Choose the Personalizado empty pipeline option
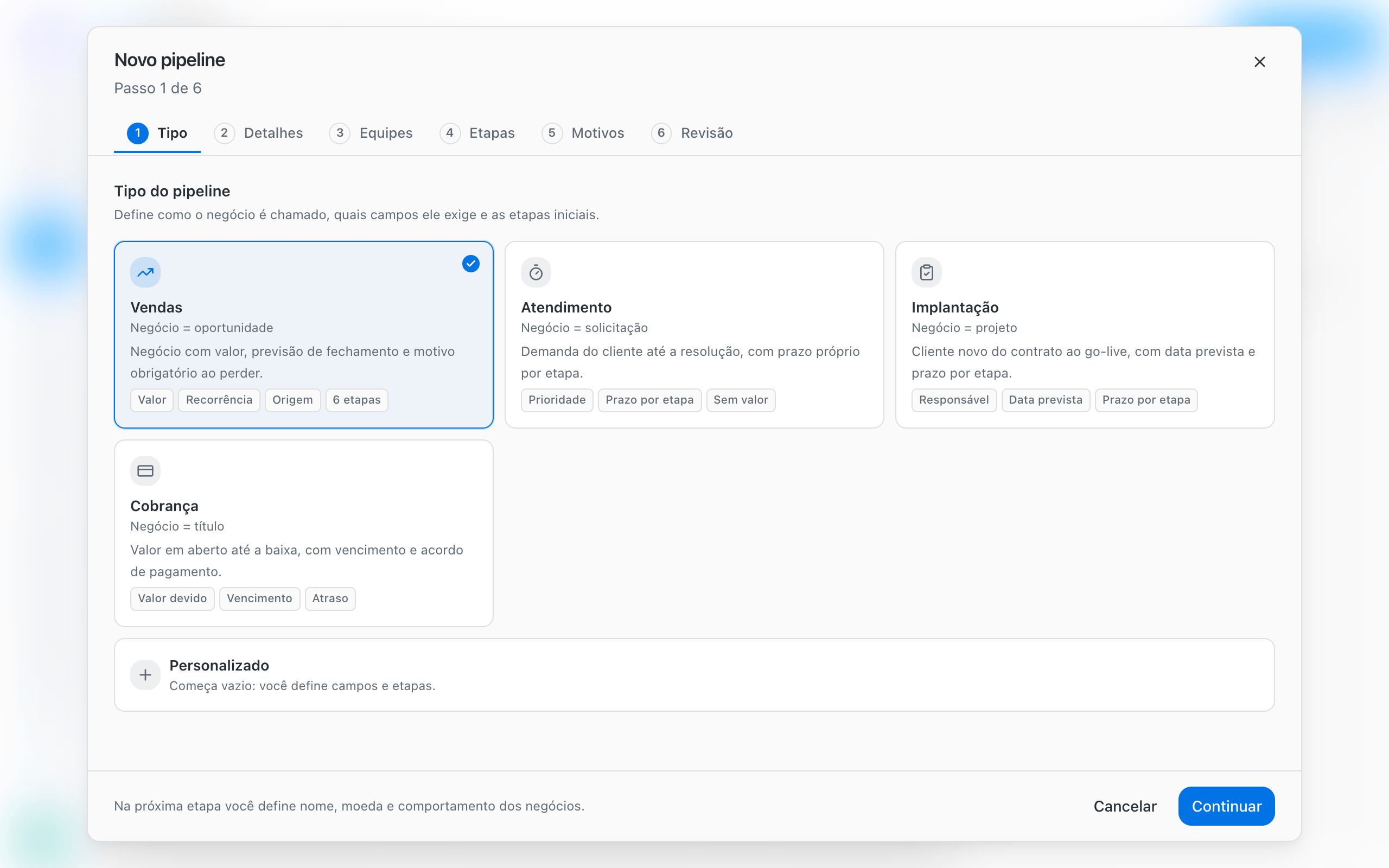This screenshot has height=868, width=1389. [694, 674]
